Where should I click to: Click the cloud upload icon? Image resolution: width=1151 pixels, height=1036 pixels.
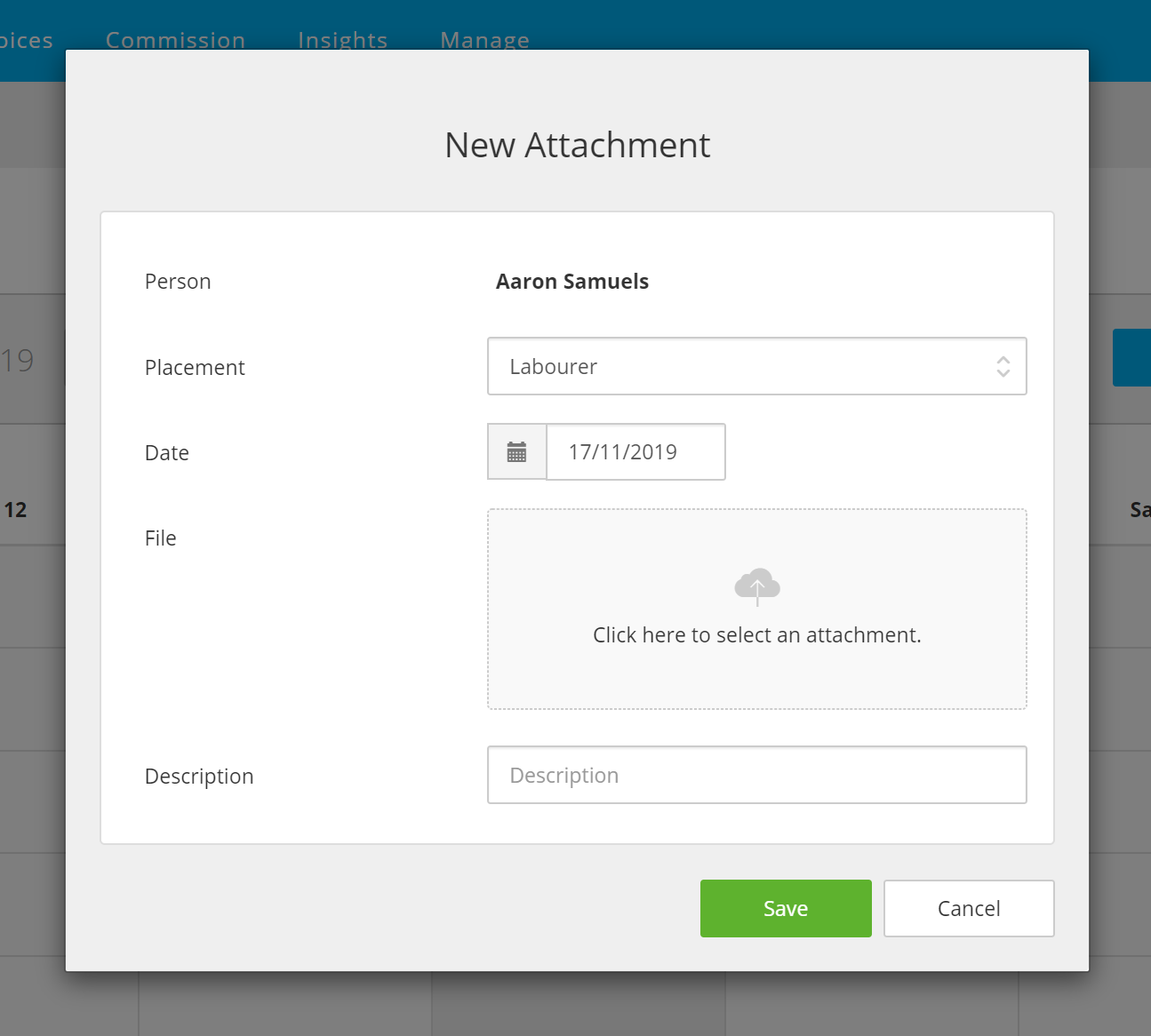tap(757, 586)
